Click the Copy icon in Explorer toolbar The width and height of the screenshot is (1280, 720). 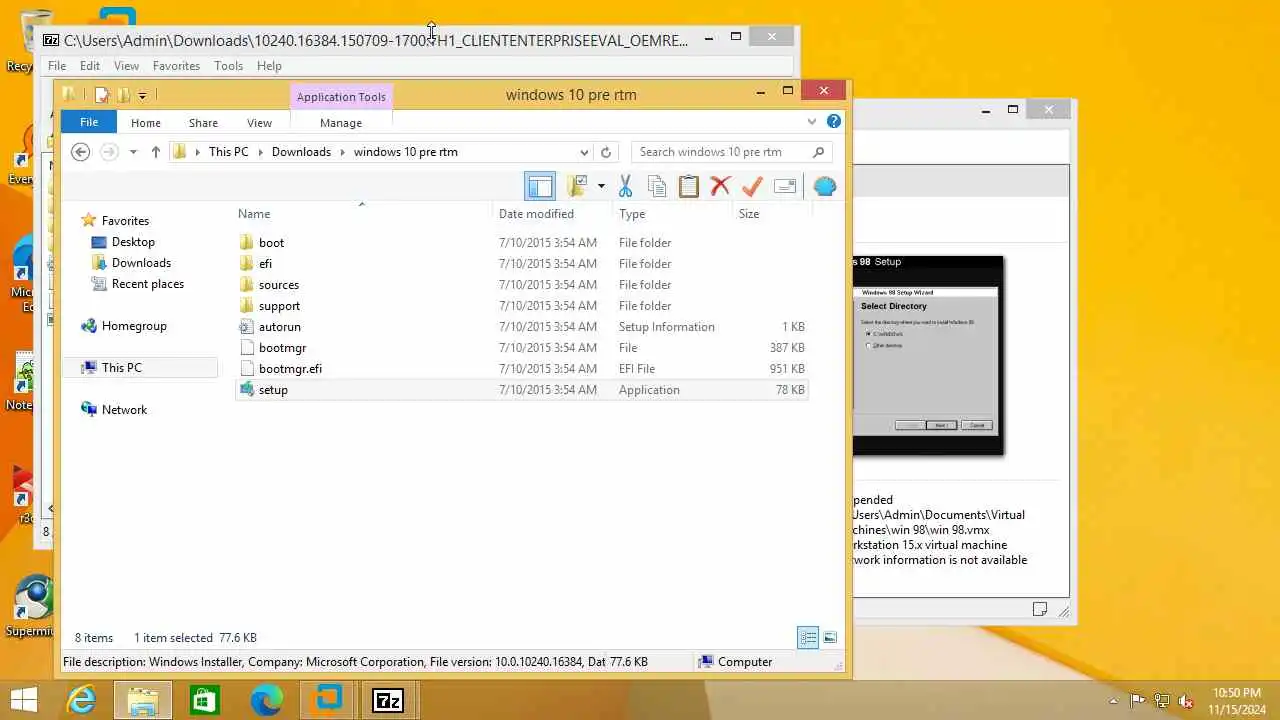[657, 186]
